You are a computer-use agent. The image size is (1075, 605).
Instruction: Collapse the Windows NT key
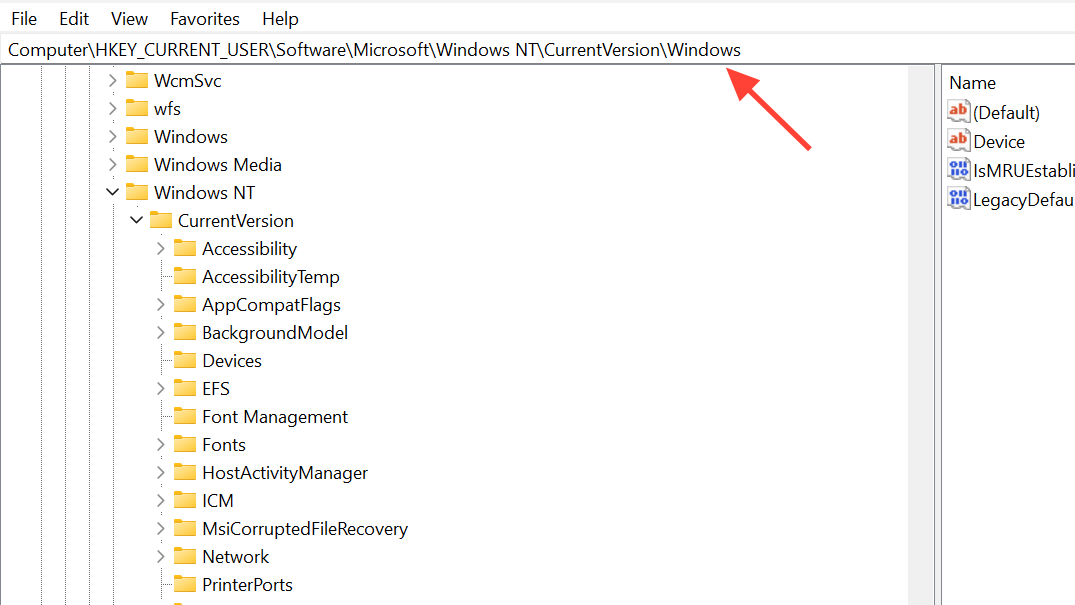pyautogui.click(x=112, y=192)
